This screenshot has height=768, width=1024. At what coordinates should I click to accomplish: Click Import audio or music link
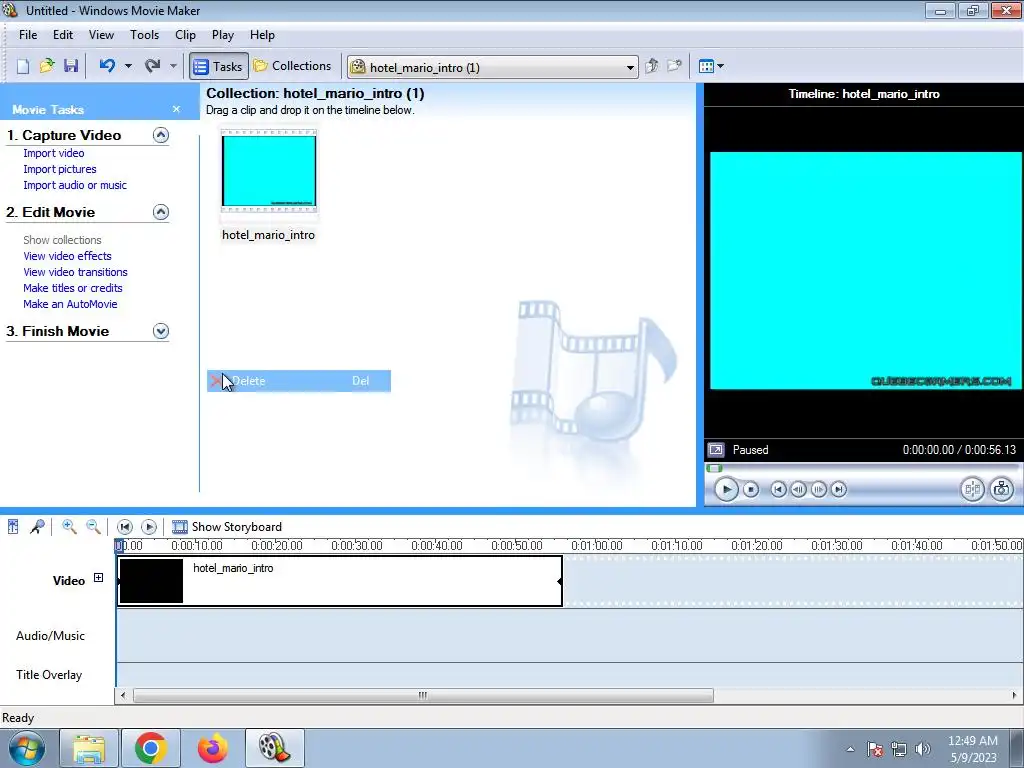coord(75,185)
